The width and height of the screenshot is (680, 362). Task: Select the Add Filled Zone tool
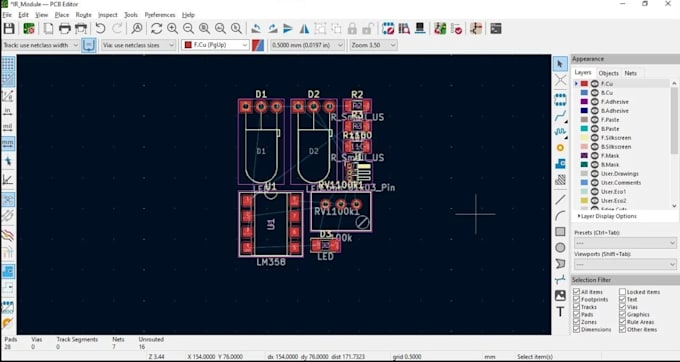point(560,164)
